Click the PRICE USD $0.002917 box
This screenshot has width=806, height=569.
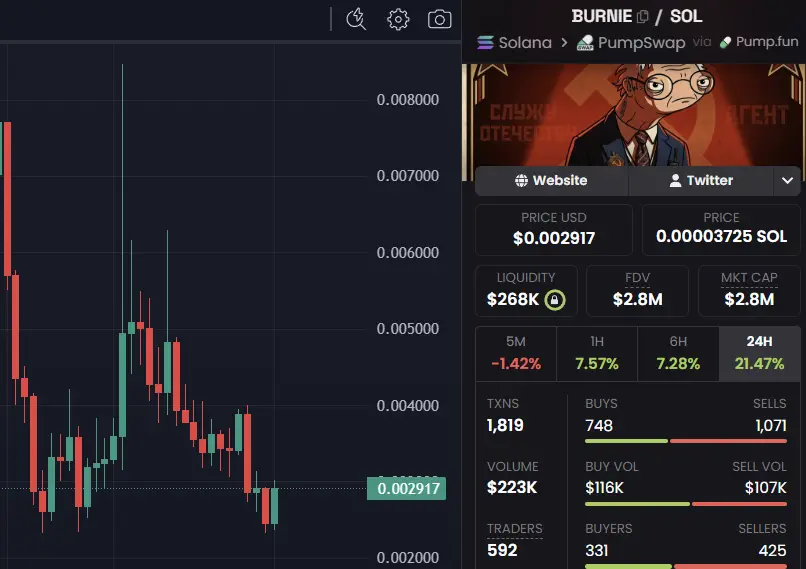tap(554, 230)
